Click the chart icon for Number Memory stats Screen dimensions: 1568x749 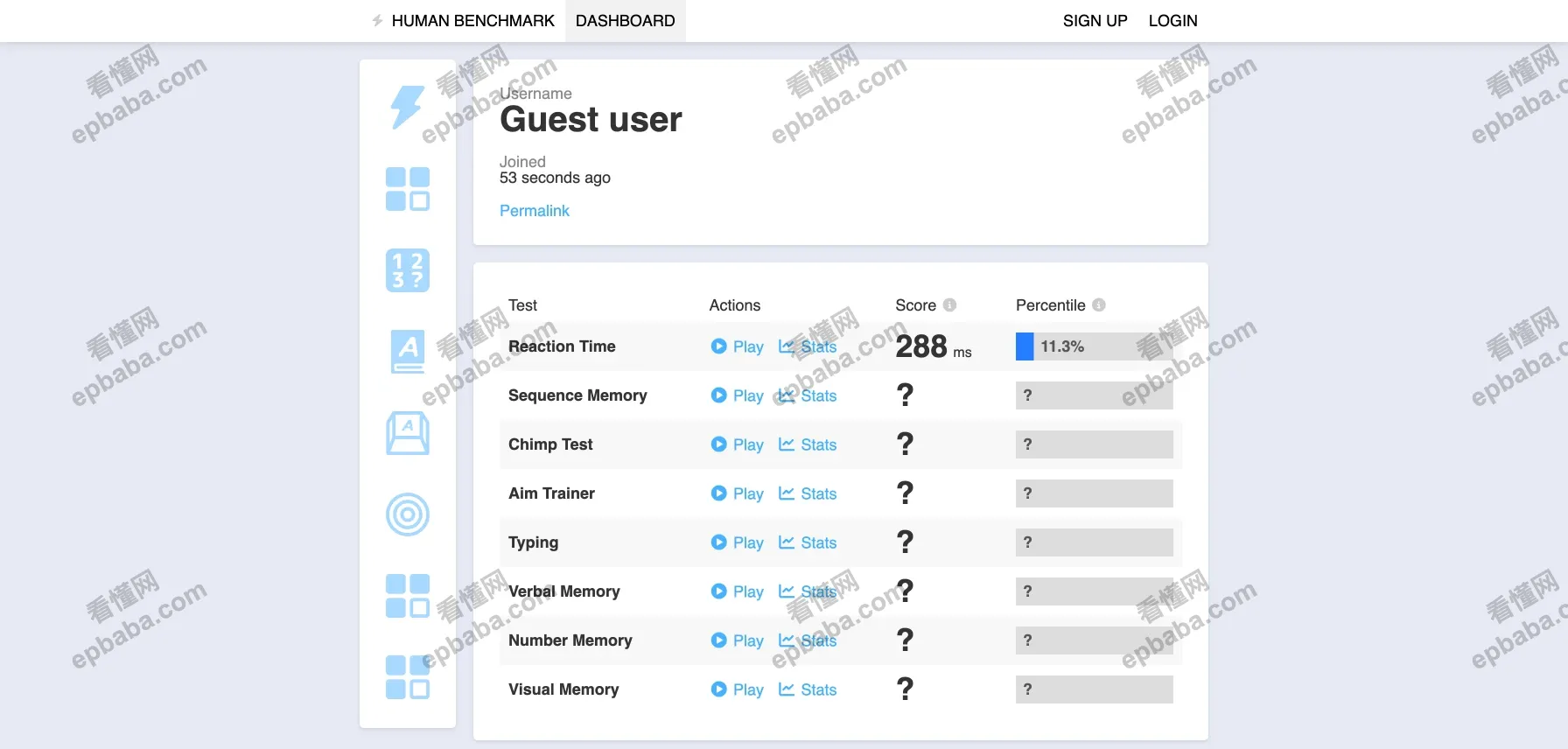(787, 640)
